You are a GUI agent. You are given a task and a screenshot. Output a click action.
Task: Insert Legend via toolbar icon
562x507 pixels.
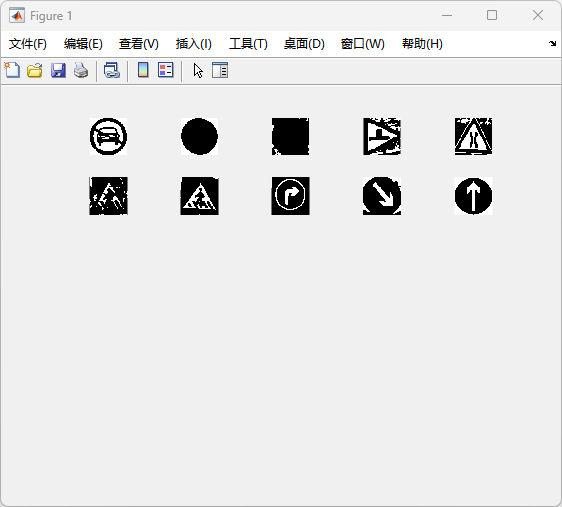[166, 70]
